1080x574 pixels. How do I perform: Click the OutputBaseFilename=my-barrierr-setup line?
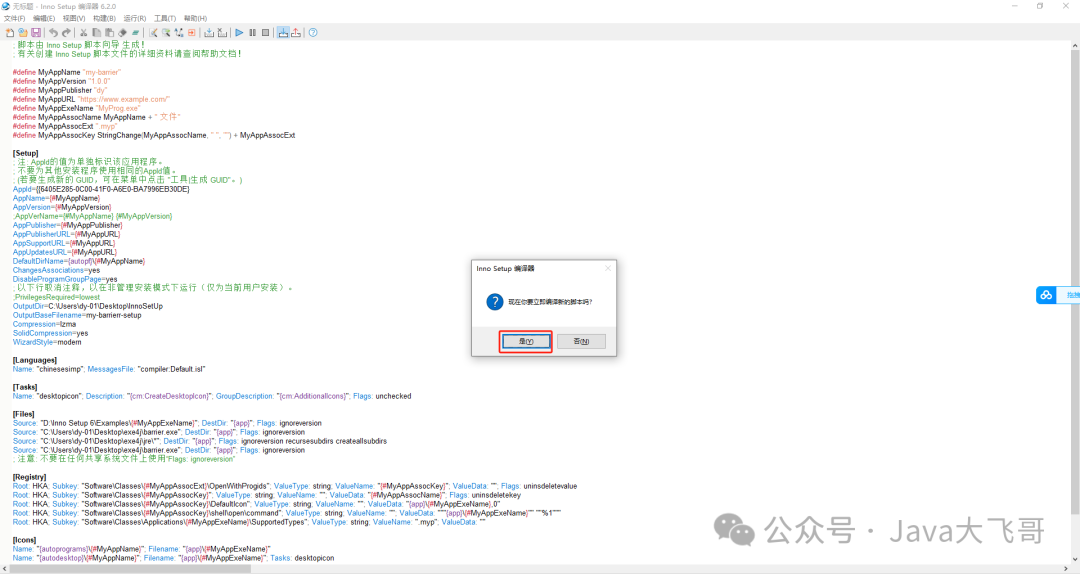(x=76, y=315)
